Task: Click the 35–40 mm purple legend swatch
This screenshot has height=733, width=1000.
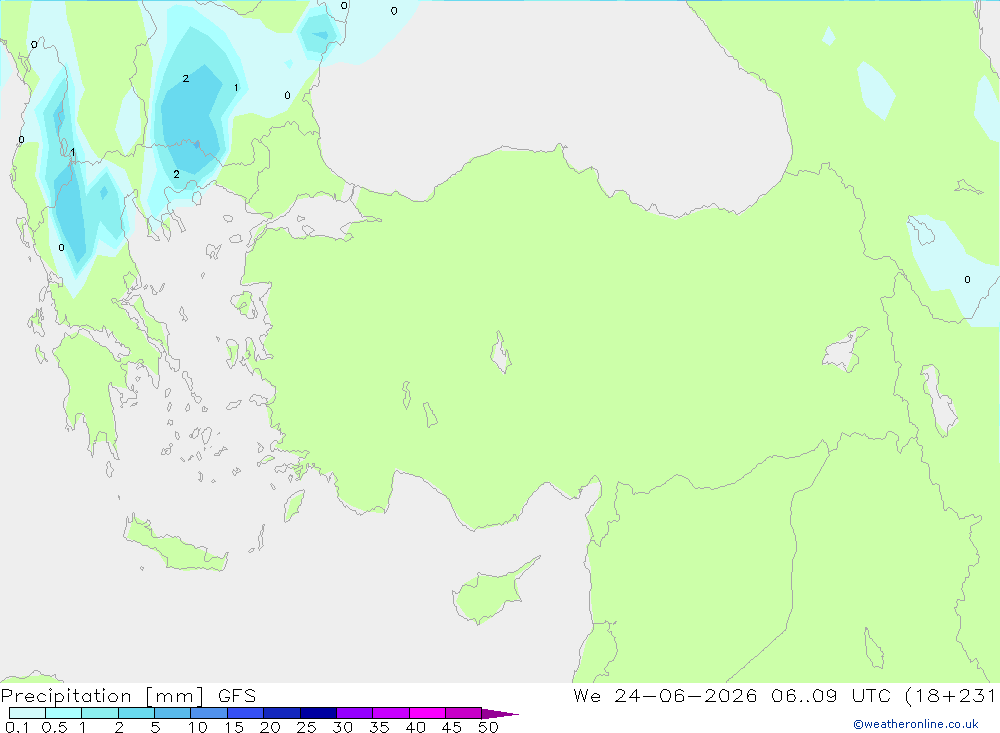Action: tap(391, 713)
